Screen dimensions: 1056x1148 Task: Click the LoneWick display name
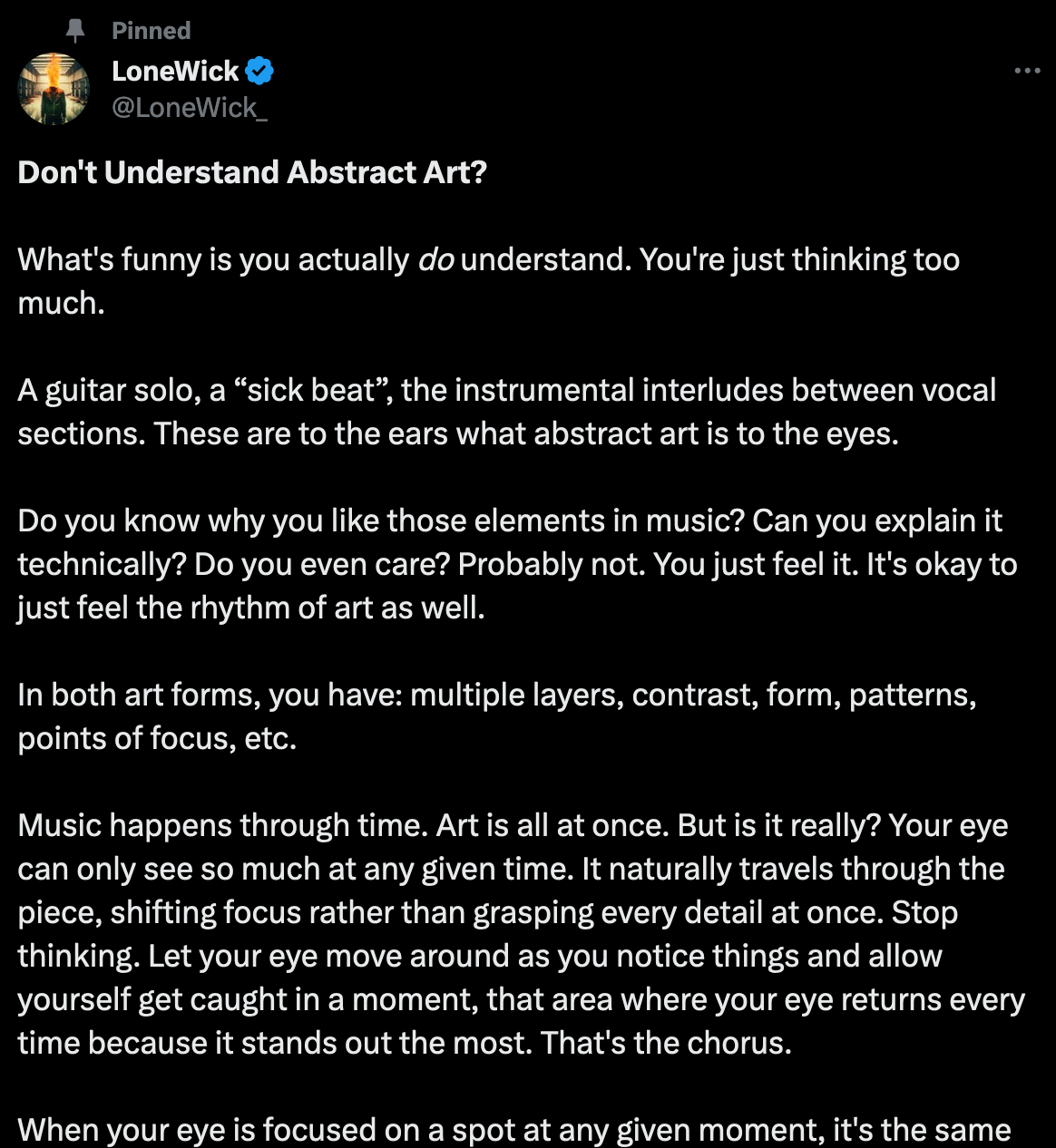click(x=175, y=71)
